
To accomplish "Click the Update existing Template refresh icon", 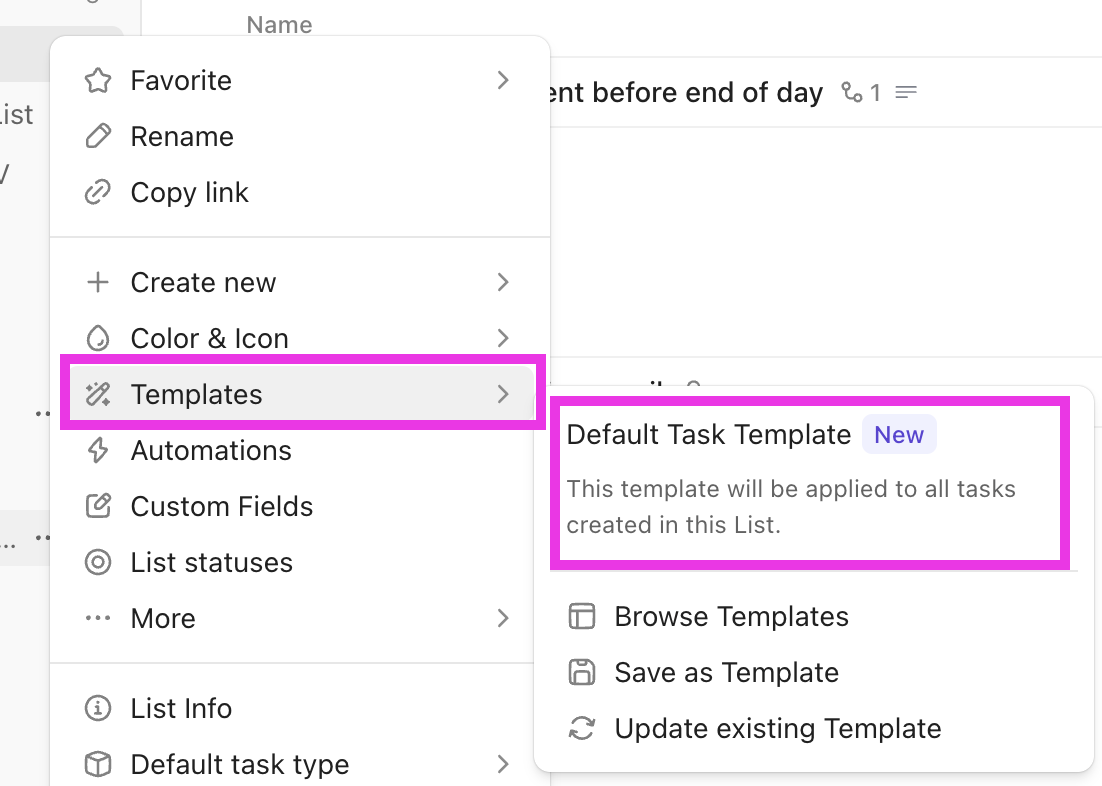I will (581, 729).
